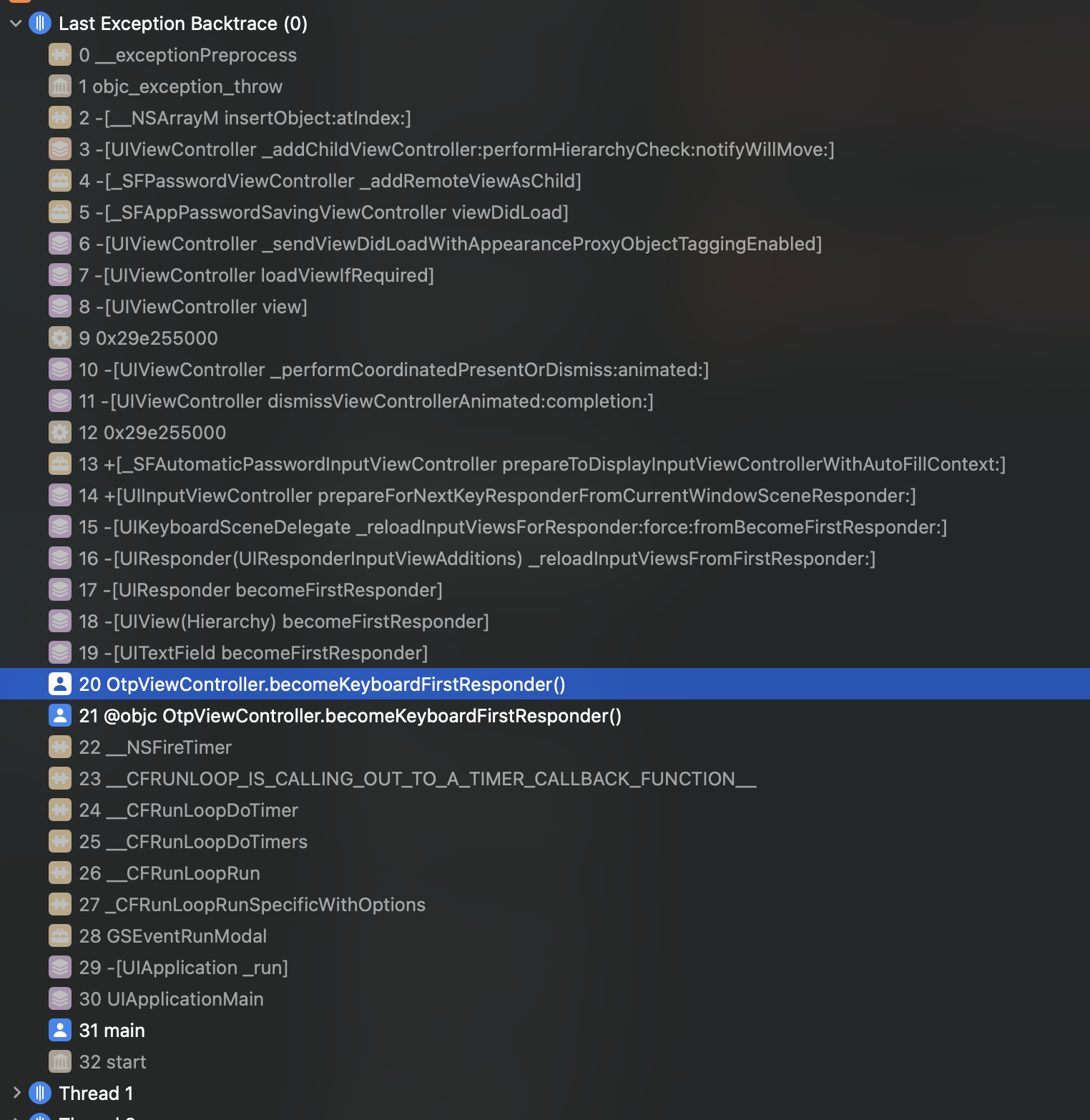Click the UIKit layers icon beside UIApplicationMain
The height and width of the screenshot is (1120, 1090).
60,998
